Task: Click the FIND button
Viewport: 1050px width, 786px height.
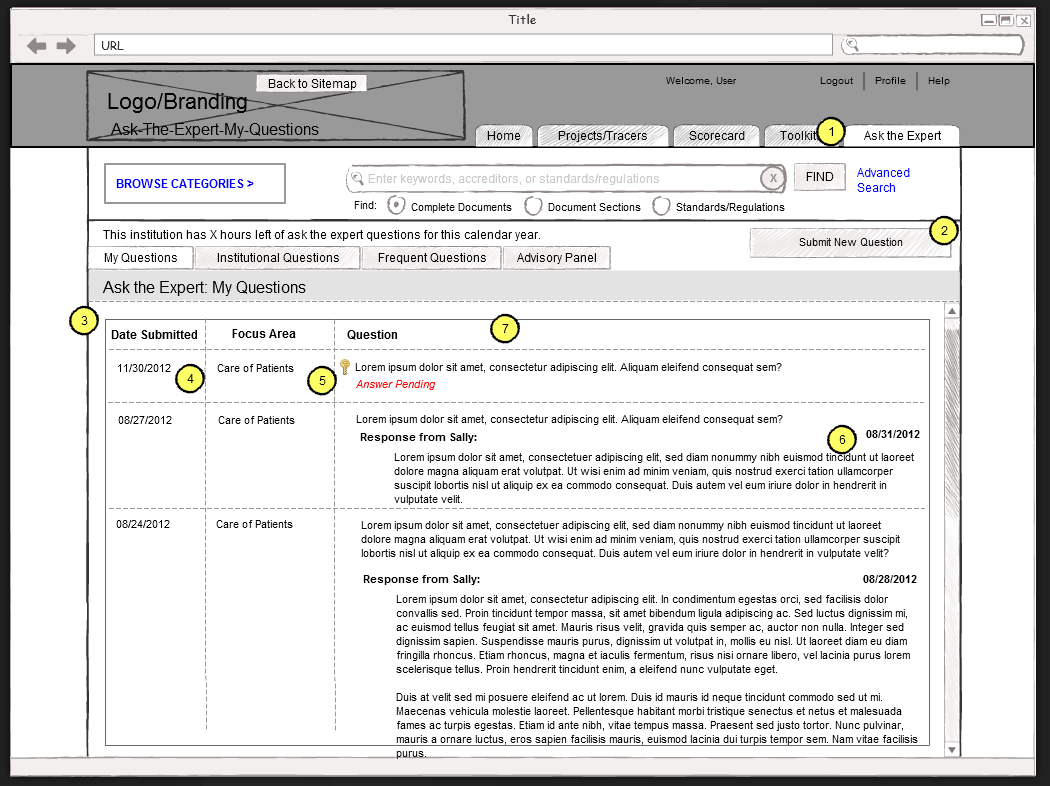Action: (x=820, y=177)
